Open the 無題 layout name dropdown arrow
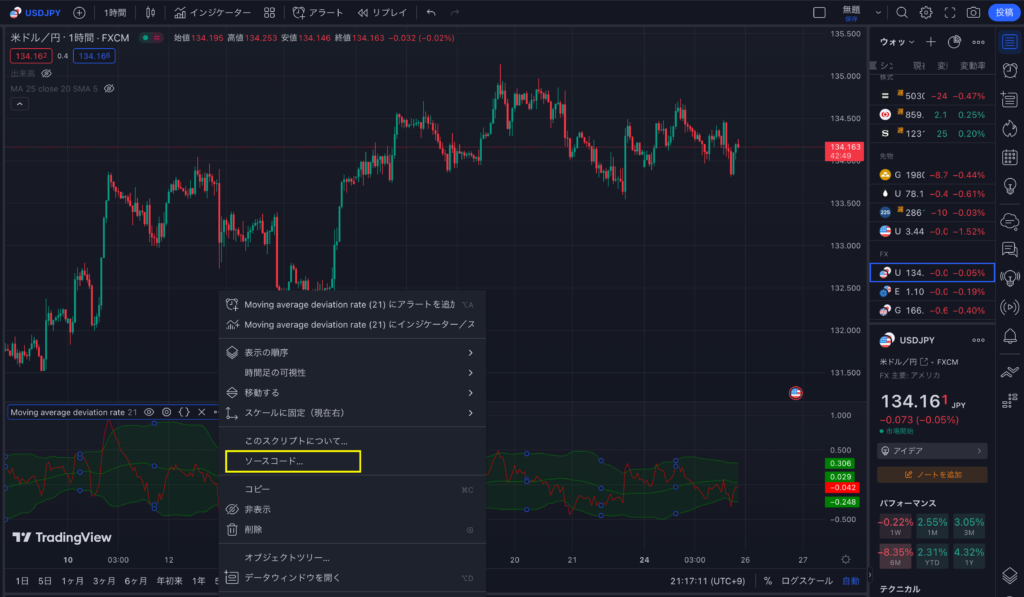Viewport: 1024px width, 597px height. pos(878,12)
